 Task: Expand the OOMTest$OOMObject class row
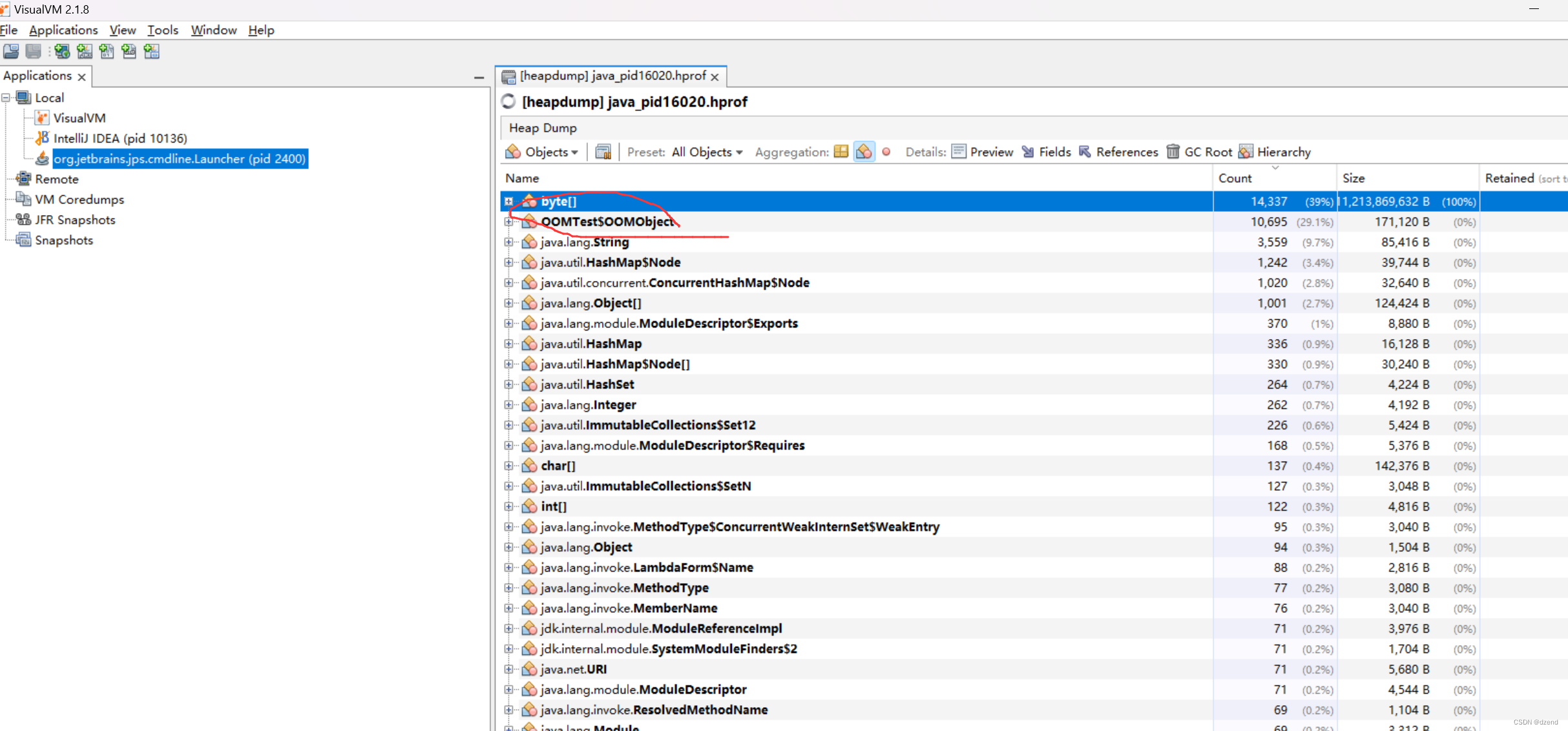508,222
